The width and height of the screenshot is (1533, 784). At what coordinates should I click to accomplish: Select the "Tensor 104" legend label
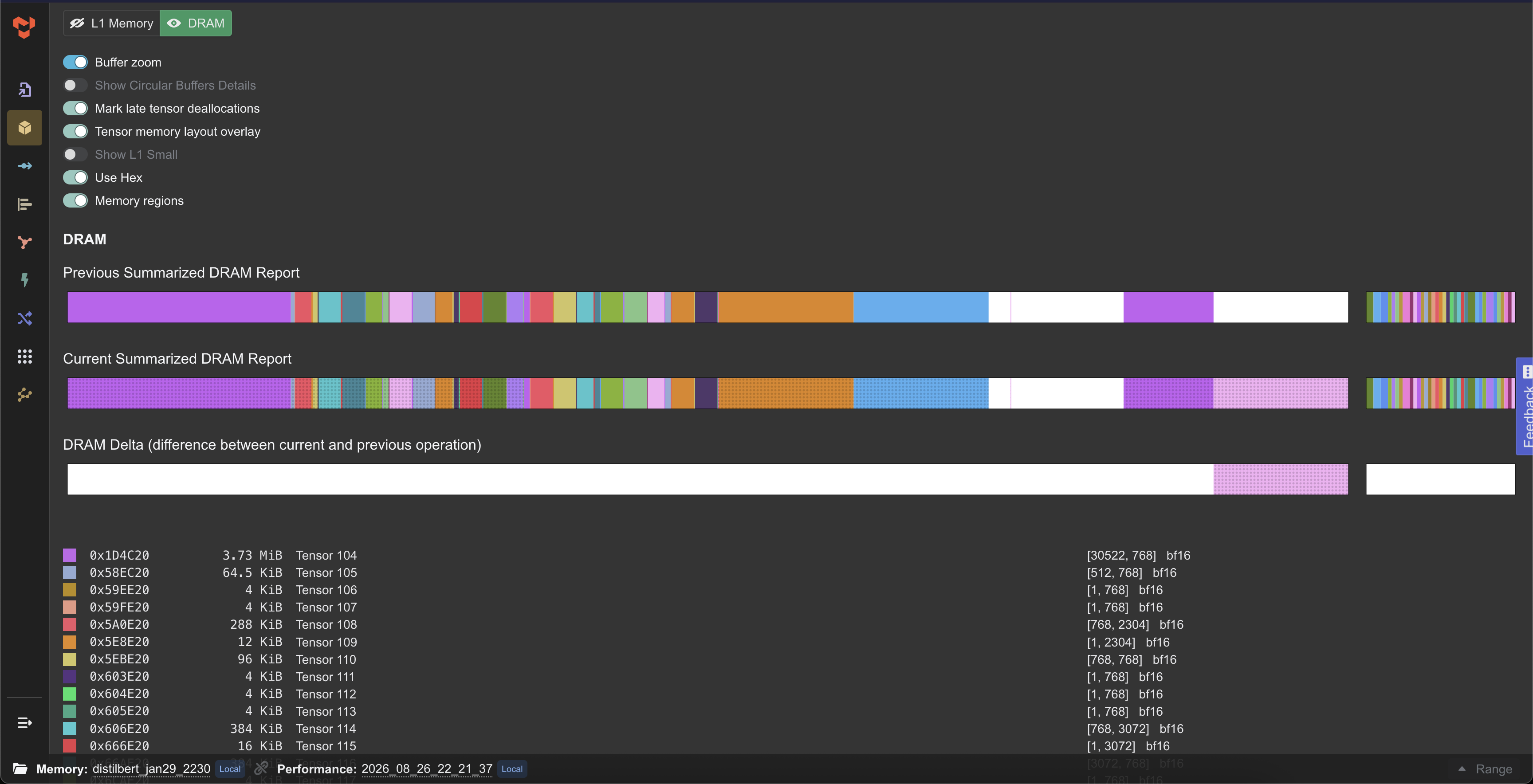click(x=326, y=555)
